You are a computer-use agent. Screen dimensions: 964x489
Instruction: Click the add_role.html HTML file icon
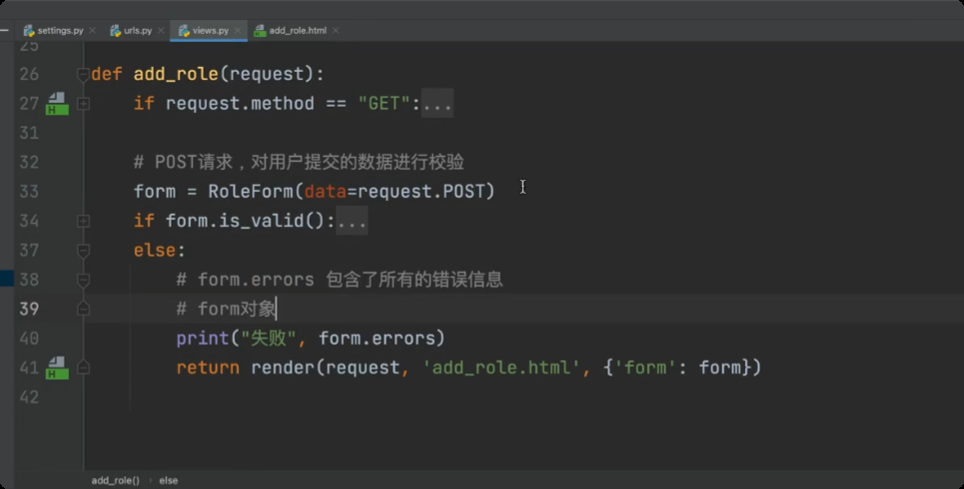260,30
